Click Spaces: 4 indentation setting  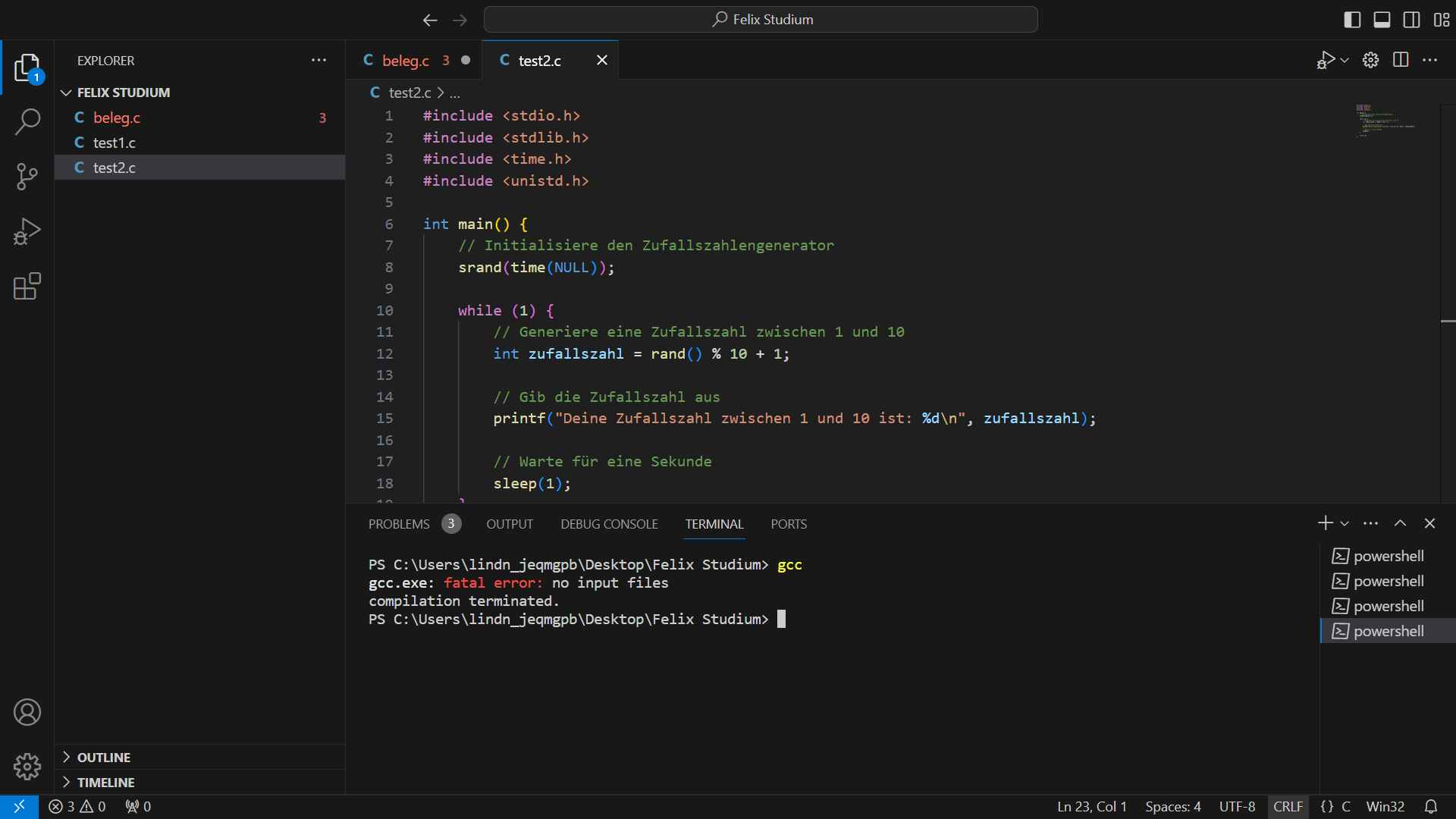pos(1172,807)
